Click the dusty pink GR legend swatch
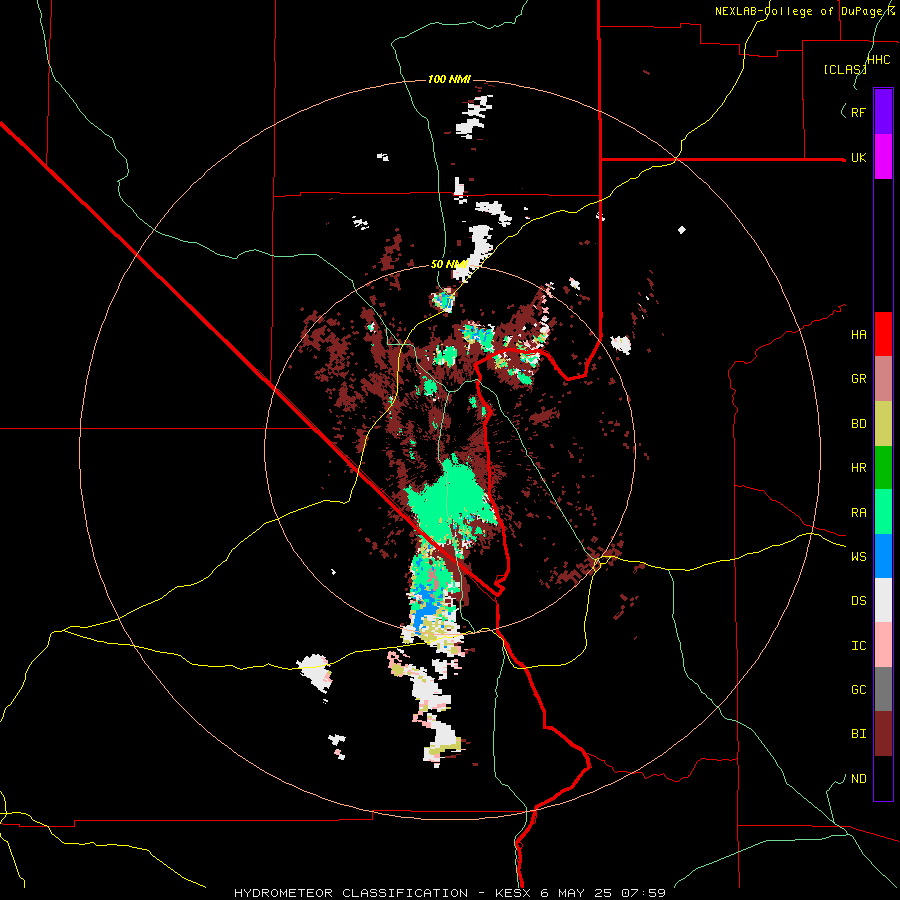The width and height of the screenshot is (900, 900). [883, 379]
